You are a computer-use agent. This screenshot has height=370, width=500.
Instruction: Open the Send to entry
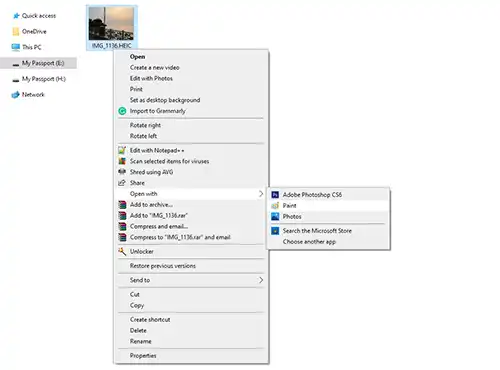point(191,280)
